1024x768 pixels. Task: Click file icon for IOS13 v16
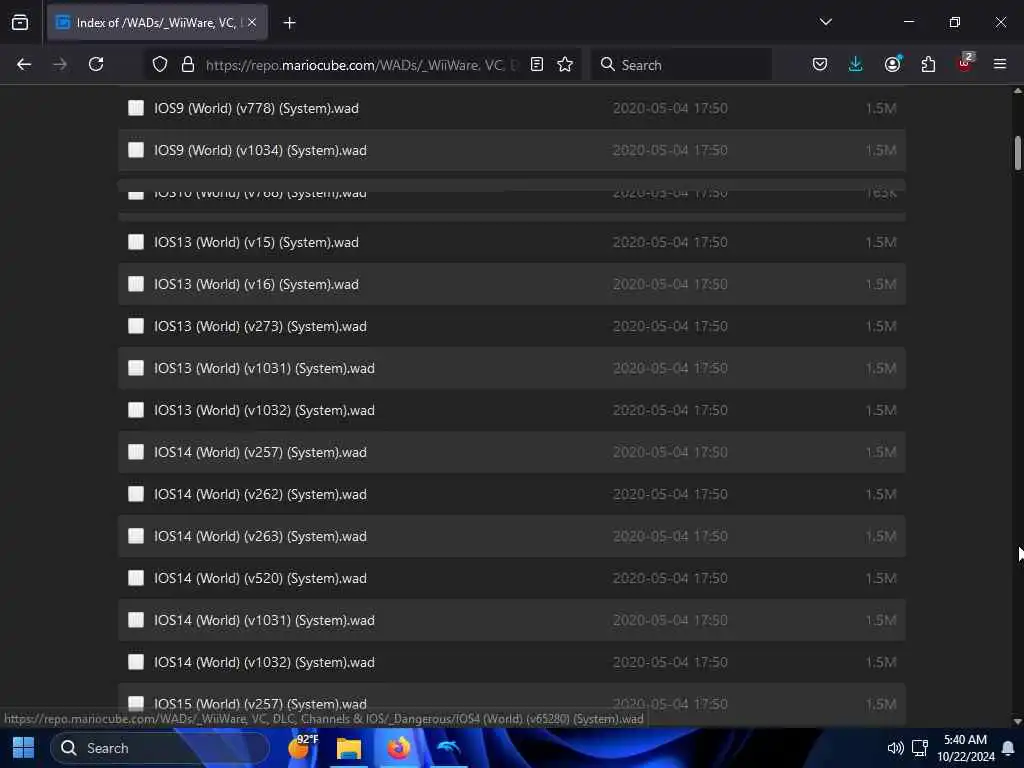[136, 283]
